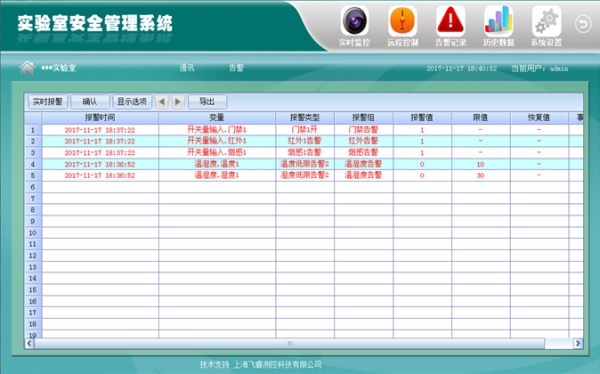Open the 显示选项 display options
This screenshot has width=600, height=374.
point(132,102)
